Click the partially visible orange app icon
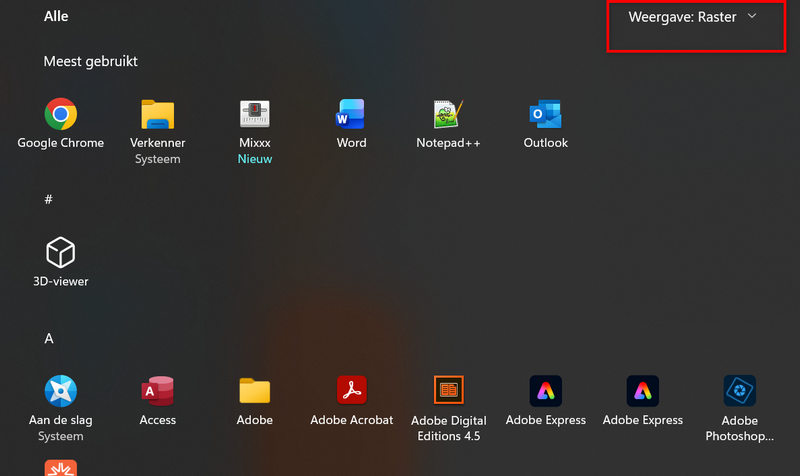 60,467
